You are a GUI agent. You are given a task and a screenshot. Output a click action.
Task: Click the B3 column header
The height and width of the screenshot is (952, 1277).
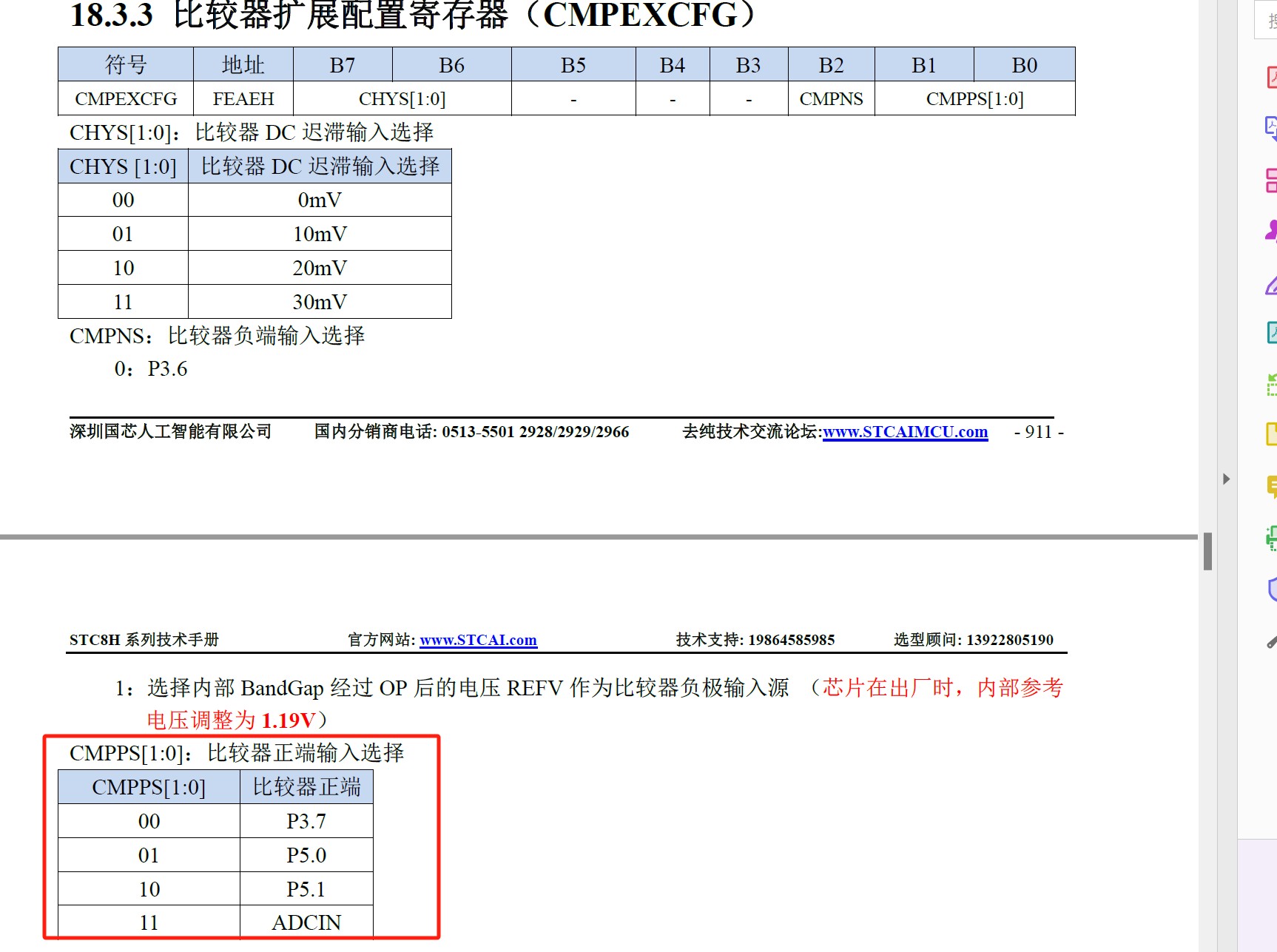pos(749,65)
